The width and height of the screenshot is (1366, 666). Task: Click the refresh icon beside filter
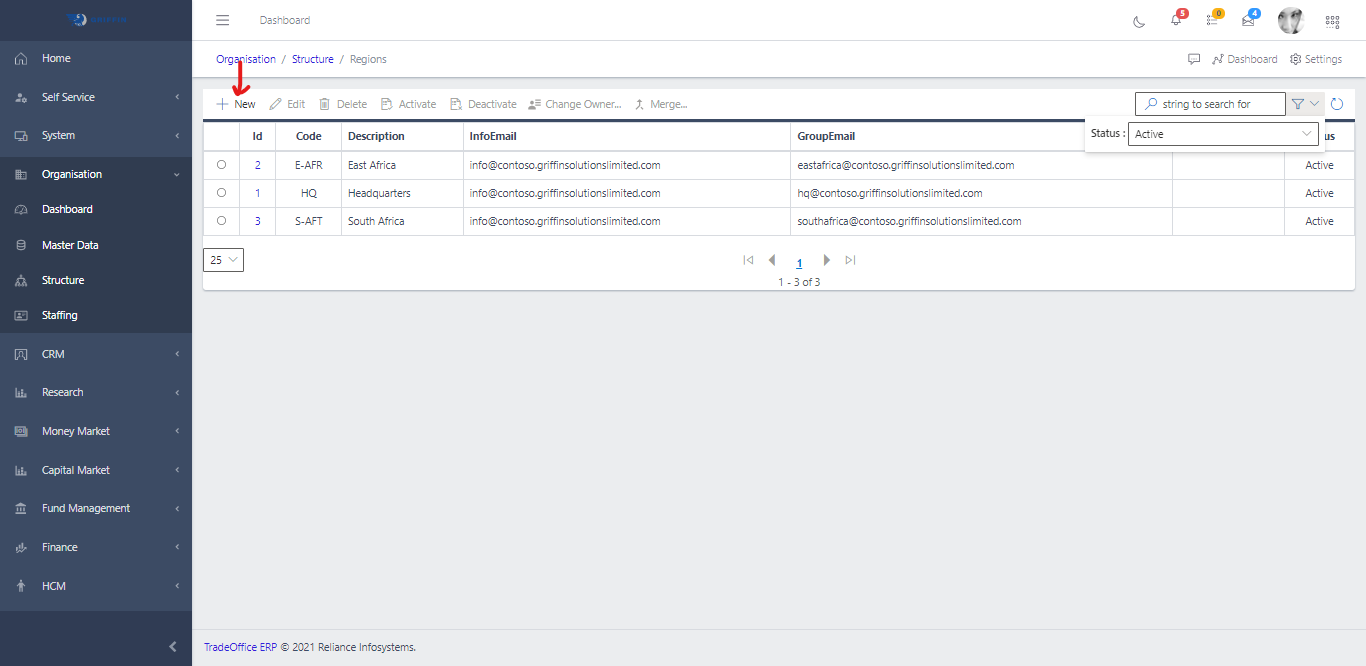point(1336,104)
